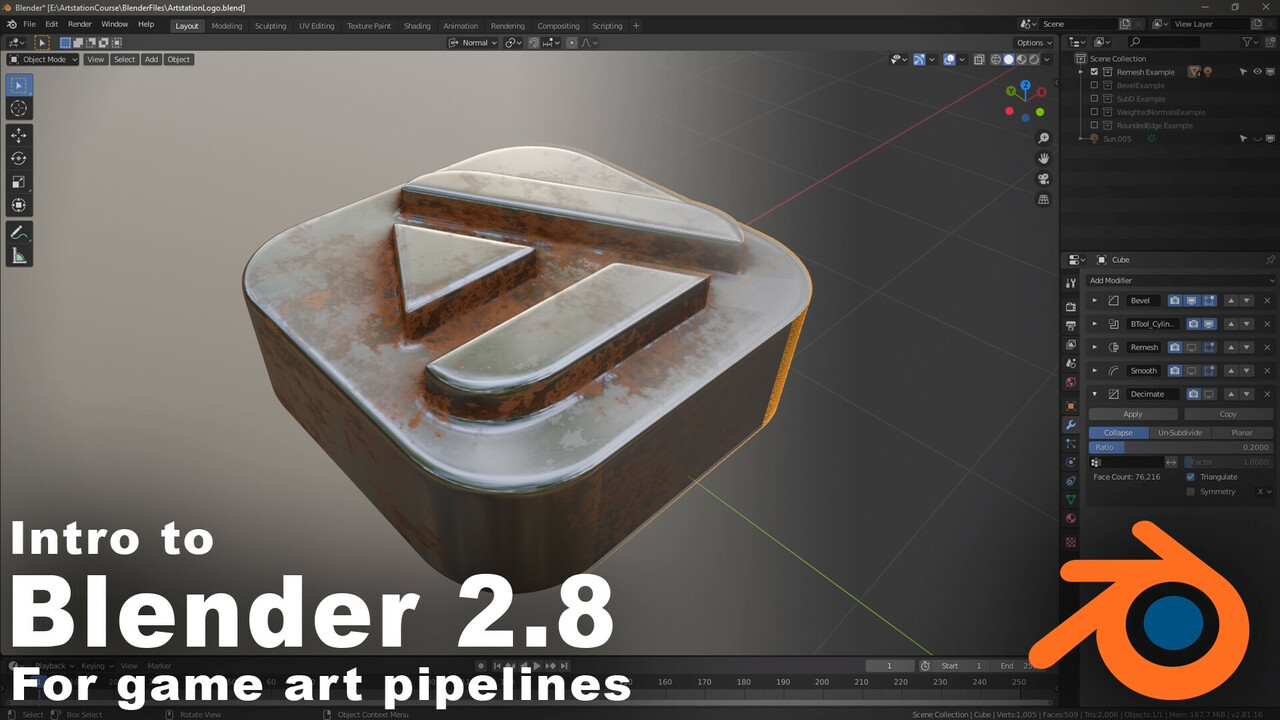Image resolution: width=1280 pixels, height=720 pixels.
Task: Open the Object properties tab
Action: 1071,406
